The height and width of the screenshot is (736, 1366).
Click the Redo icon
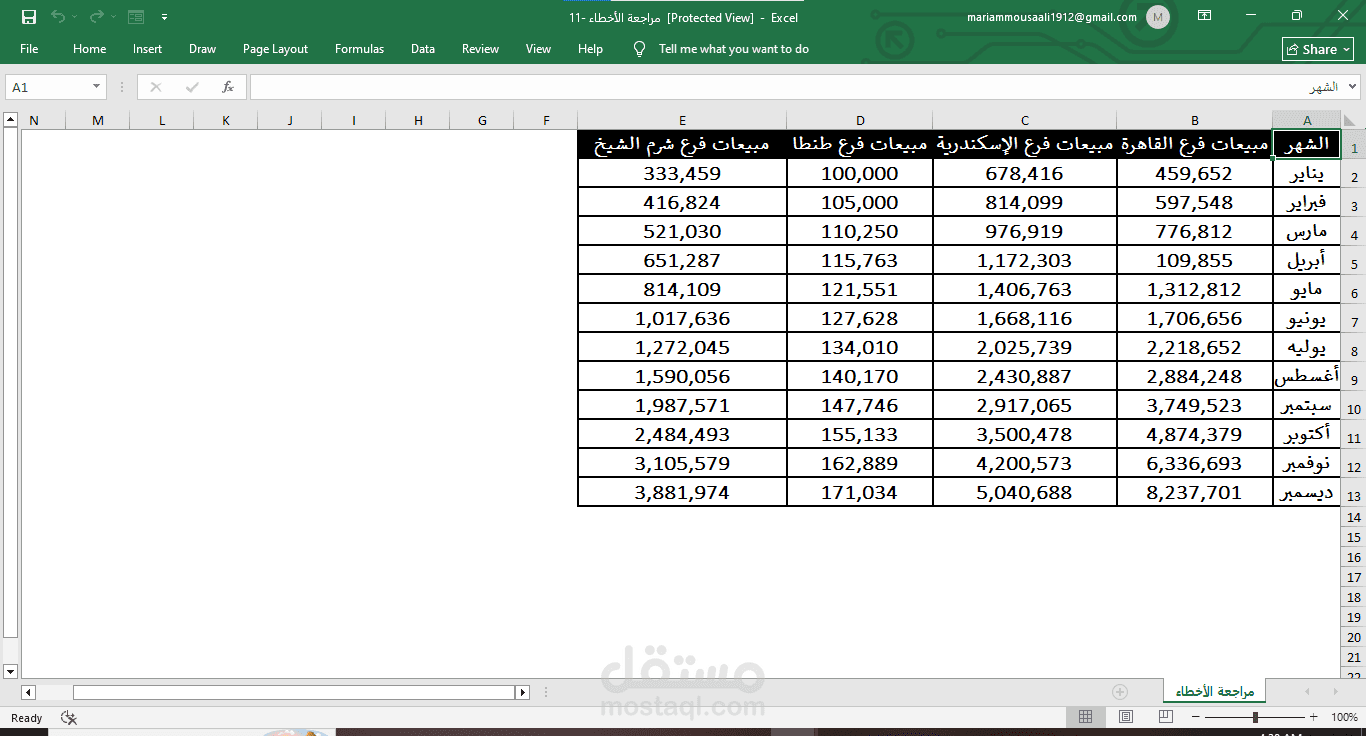tap(95, 16)
